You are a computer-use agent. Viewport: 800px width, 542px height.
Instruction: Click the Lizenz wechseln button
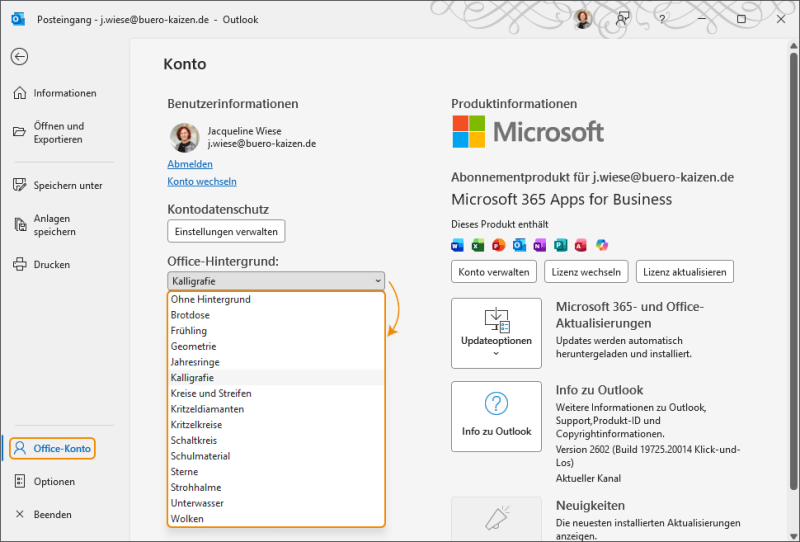click(586, 272)
